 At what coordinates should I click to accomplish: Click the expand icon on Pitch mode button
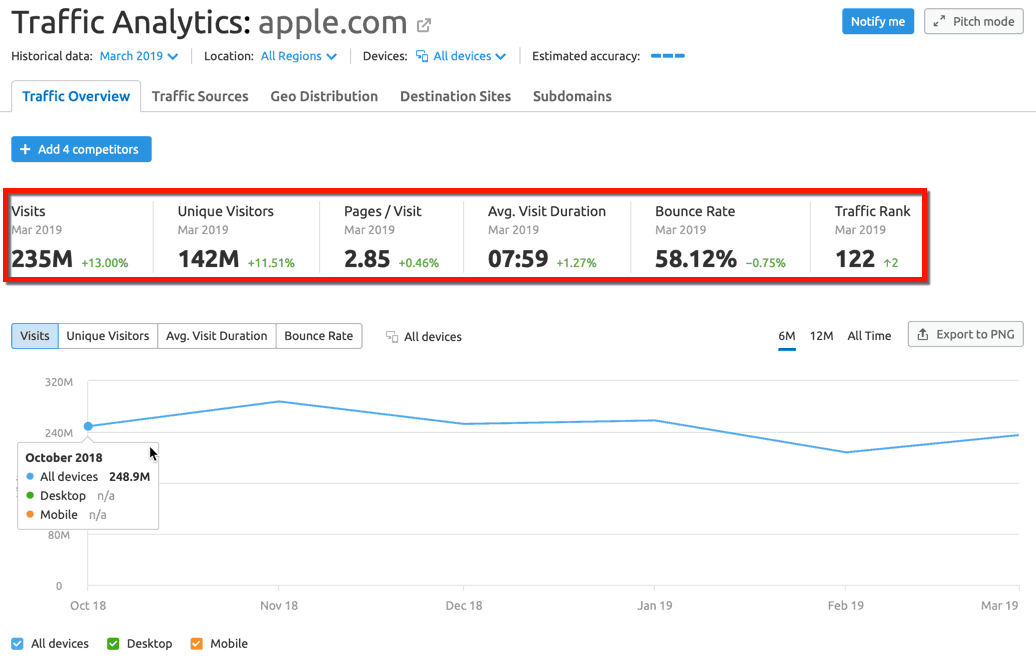pos(941,20)
